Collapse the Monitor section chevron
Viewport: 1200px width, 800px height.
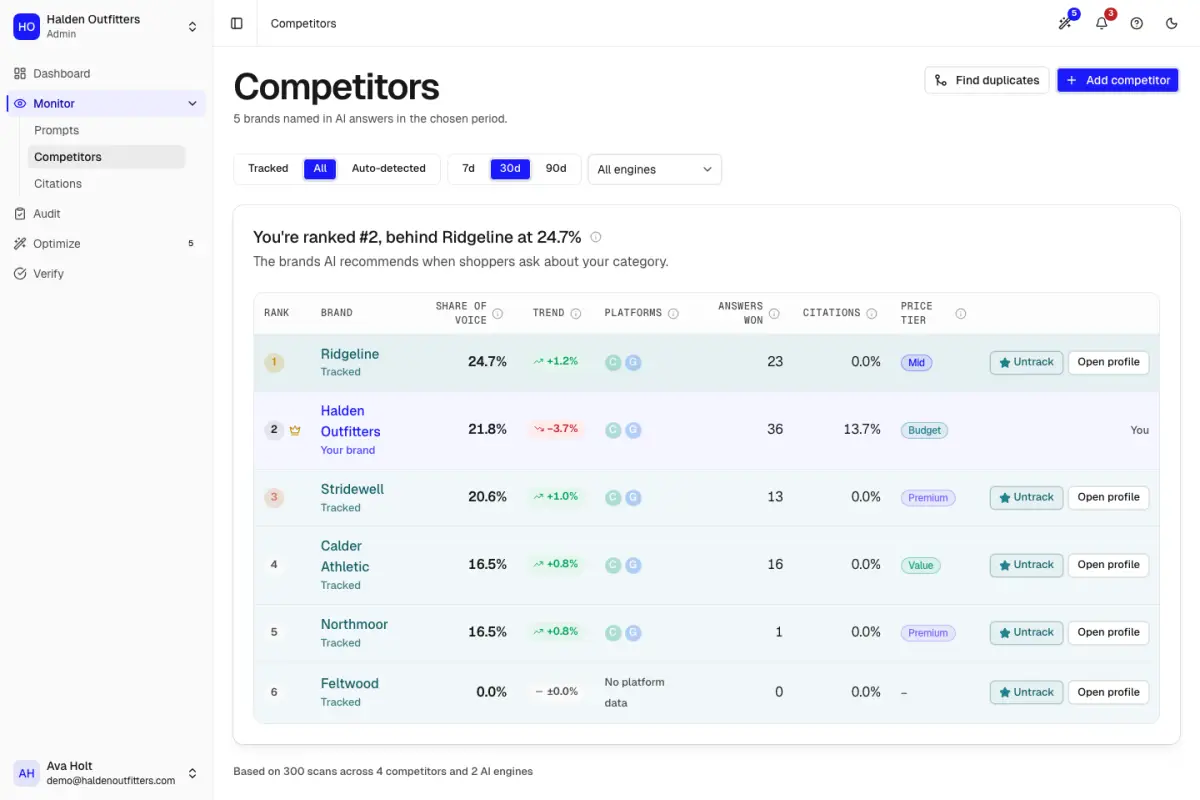pyautogui.click(x=193, y=103)
